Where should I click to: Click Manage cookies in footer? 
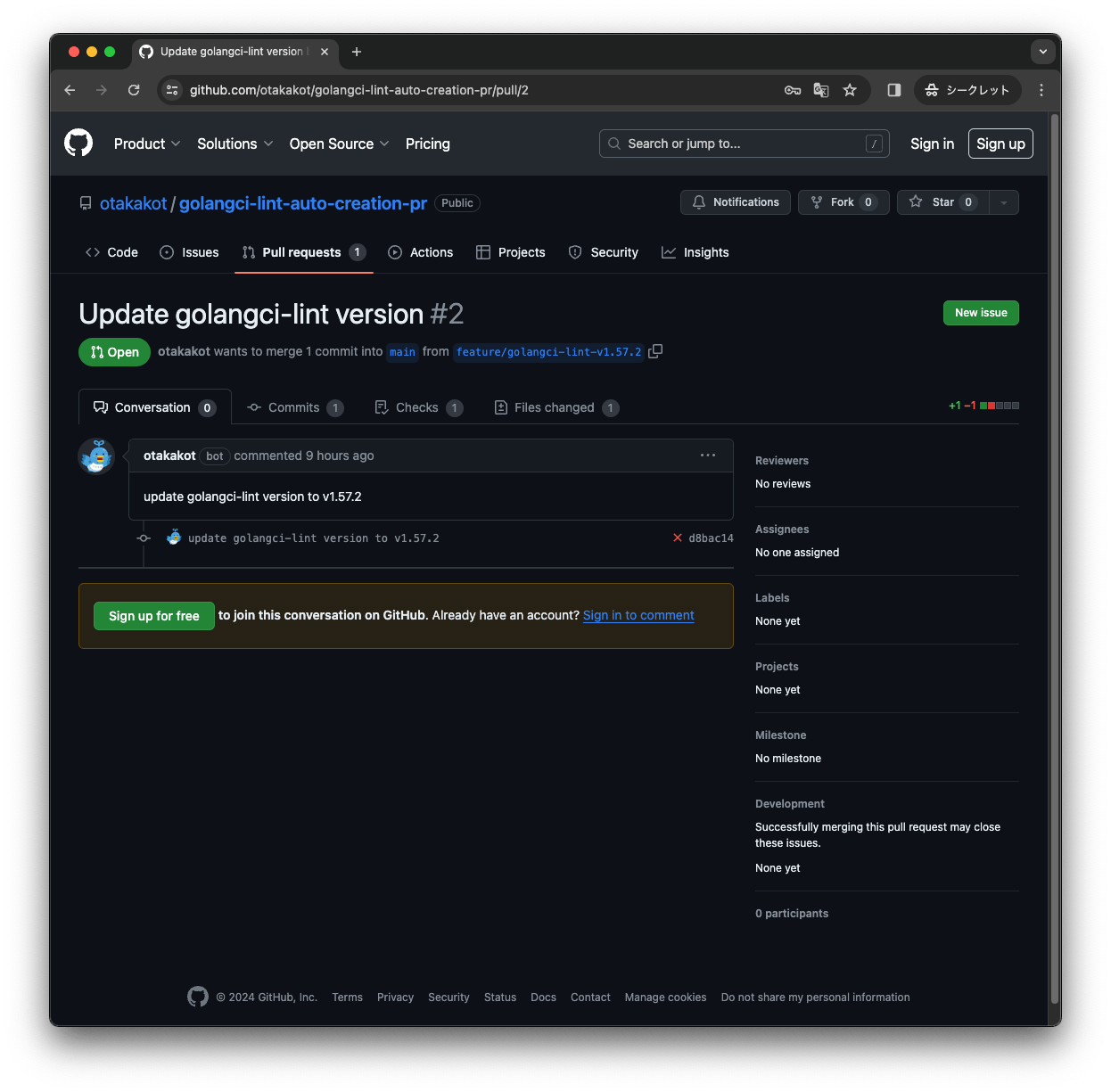click(665, 998)
